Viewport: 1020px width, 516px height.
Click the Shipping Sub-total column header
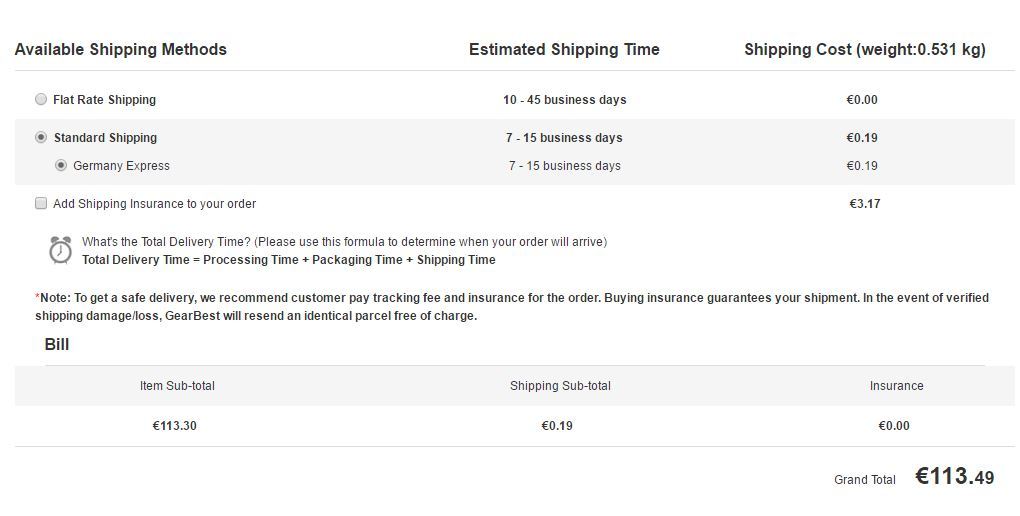click(560, 386)
